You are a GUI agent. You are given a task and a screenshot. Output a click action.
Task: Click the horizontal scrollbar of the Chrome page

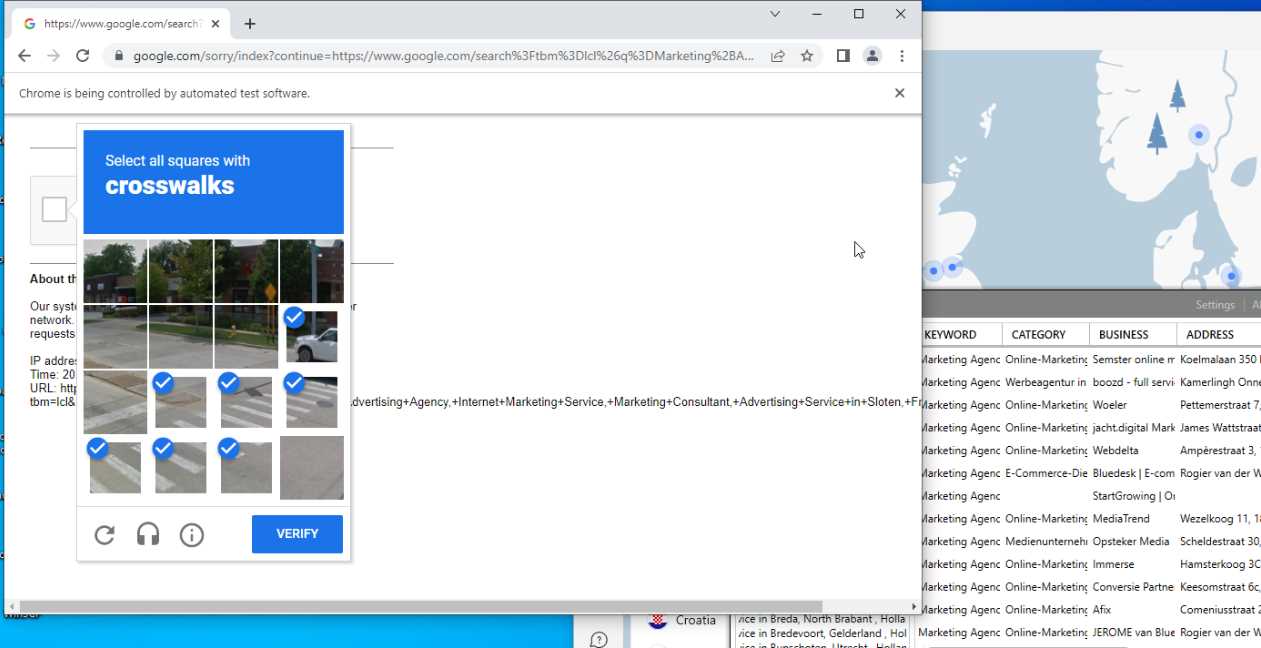[x=420, y=607]
